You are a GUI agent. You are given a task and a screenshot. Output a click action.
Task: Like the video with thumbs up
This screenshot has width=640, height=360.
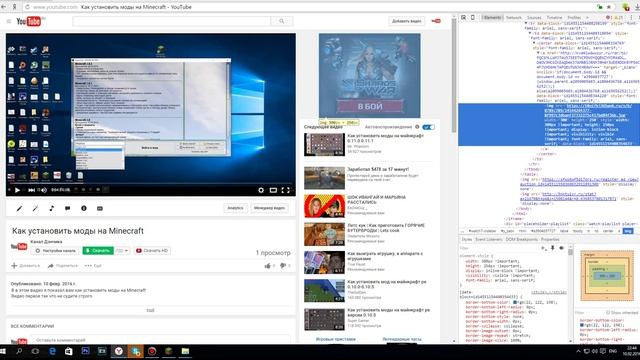click(x=269, y=266)
